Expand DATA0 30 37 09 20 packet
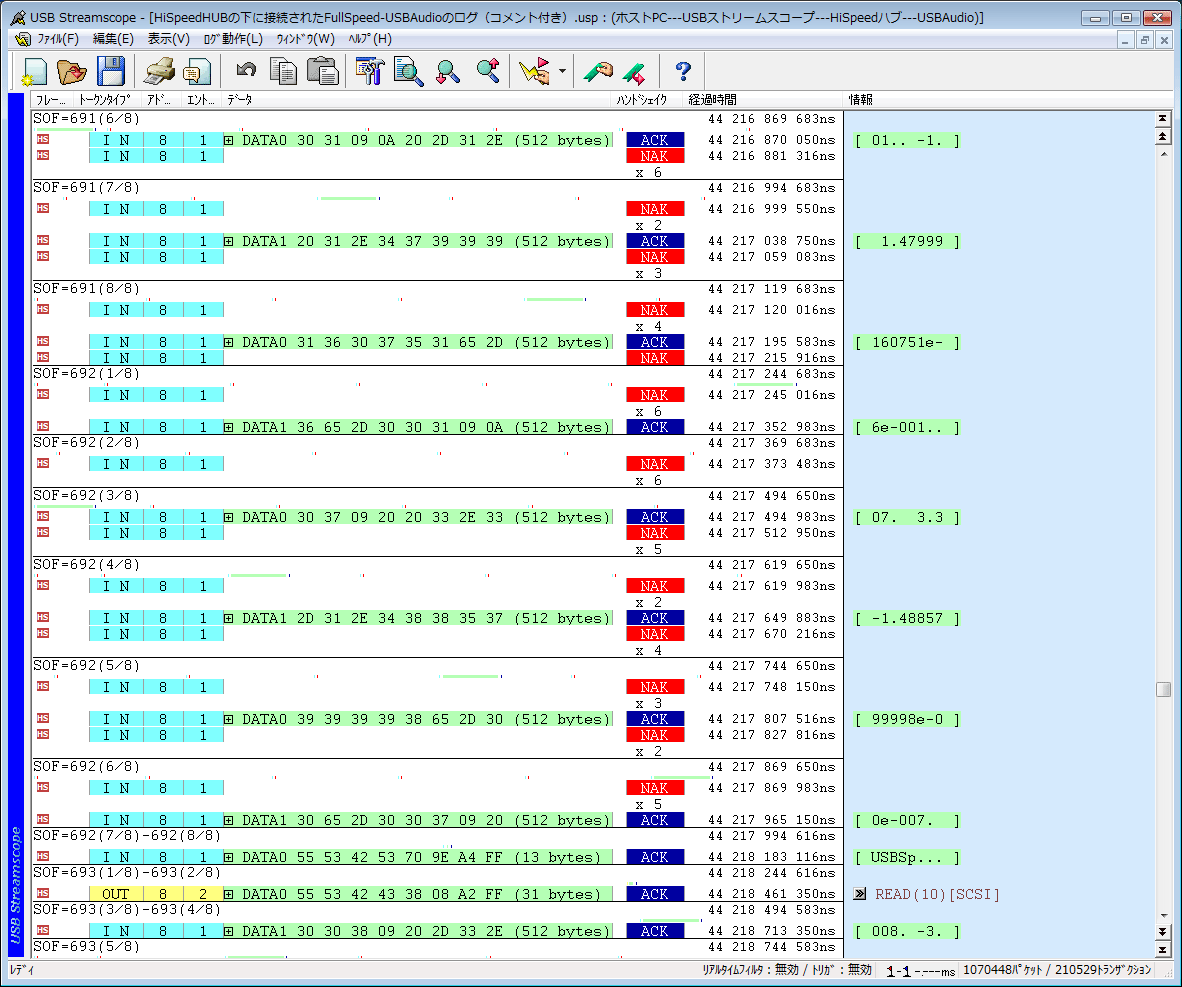Screen dimensions: 1182x987 coord(228,517)
